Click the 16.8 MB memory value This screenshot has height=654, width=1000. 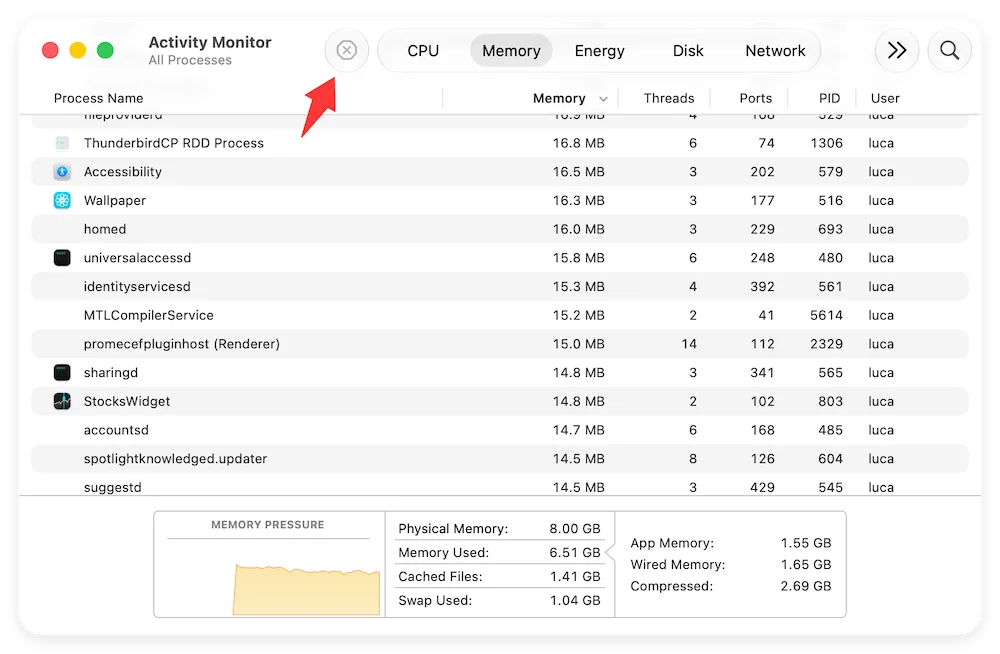pos(578,143)
